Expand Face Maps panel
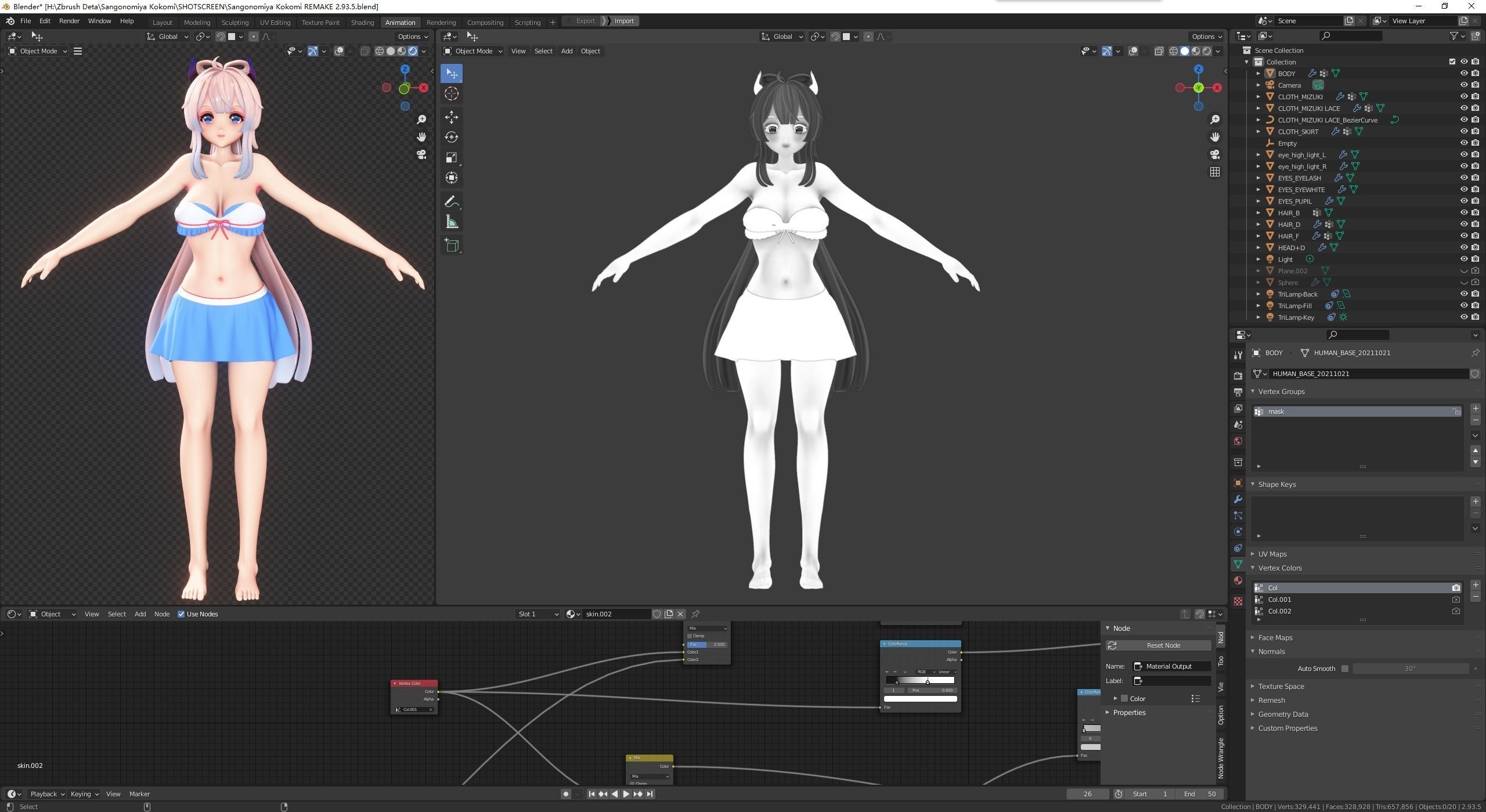The image size is (1486, 812). pyautogui.click(x=1275, y=638)
